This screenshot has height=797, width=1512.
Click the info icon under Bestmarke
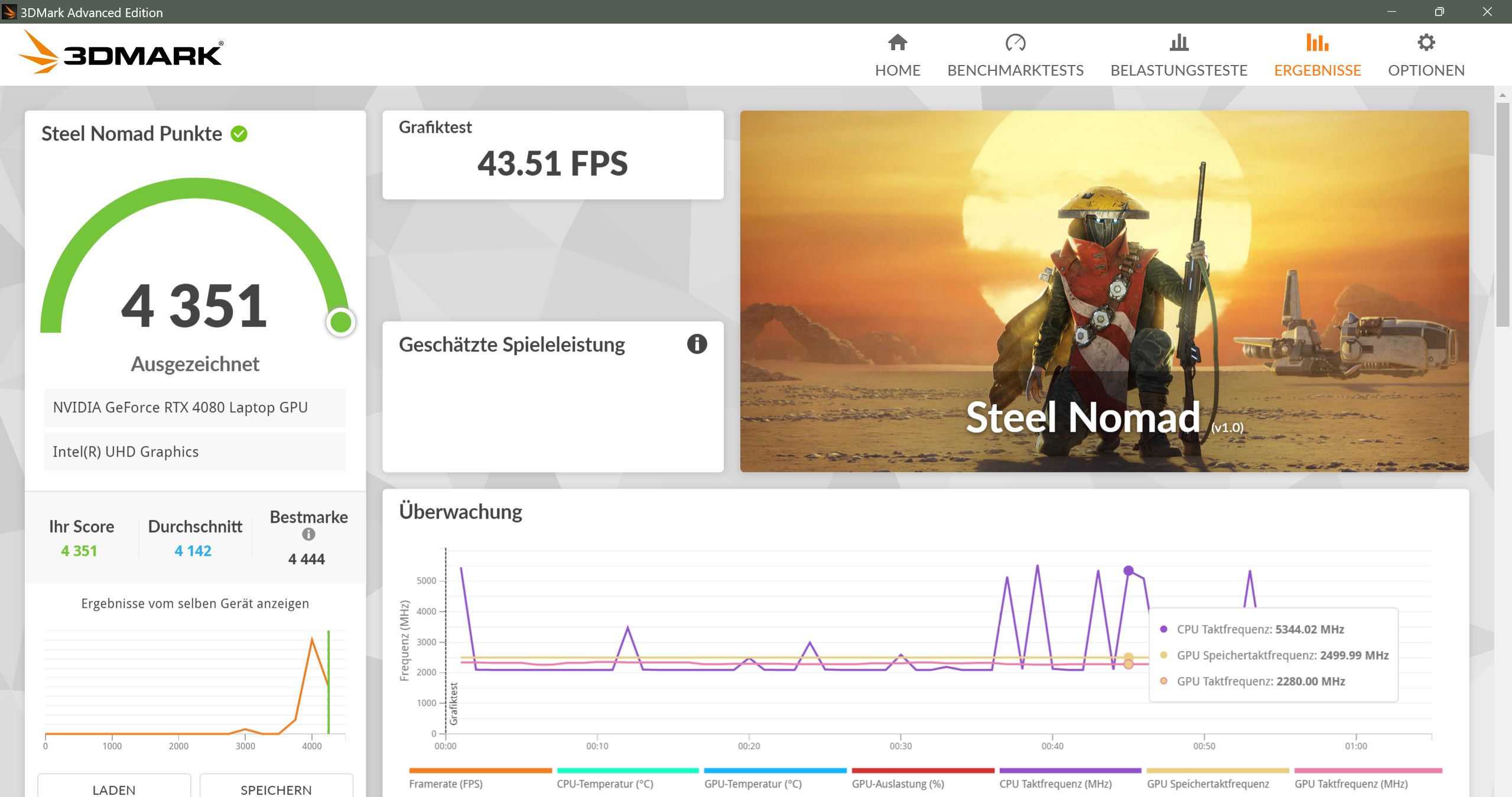(308, 533)
